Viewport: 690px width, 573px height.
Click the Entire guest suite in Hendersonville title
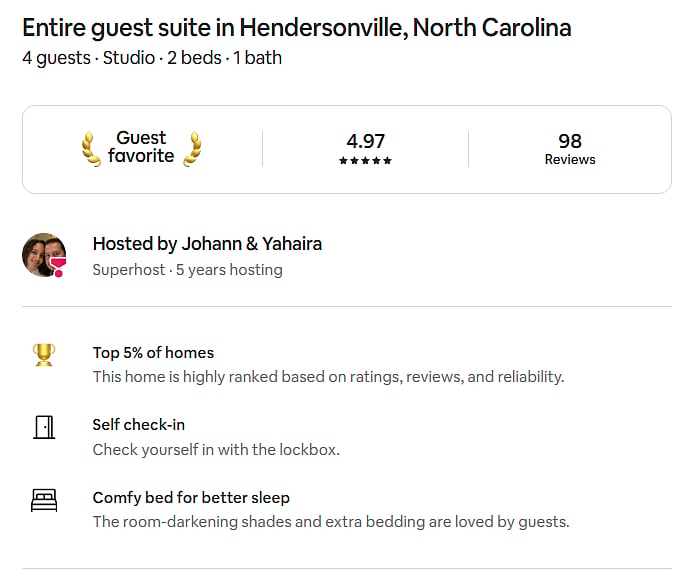pos(297,28)
